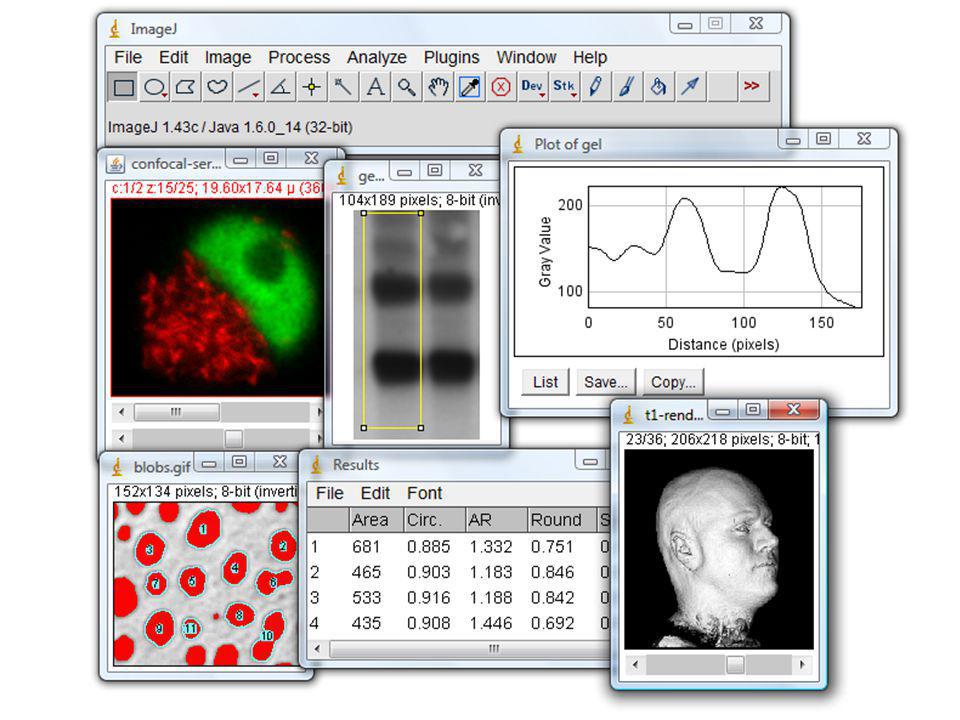Image resolution: width=960 pixels, height=720 pixels.
Task: Open the File menu in Results window
Action: (329, 493)
